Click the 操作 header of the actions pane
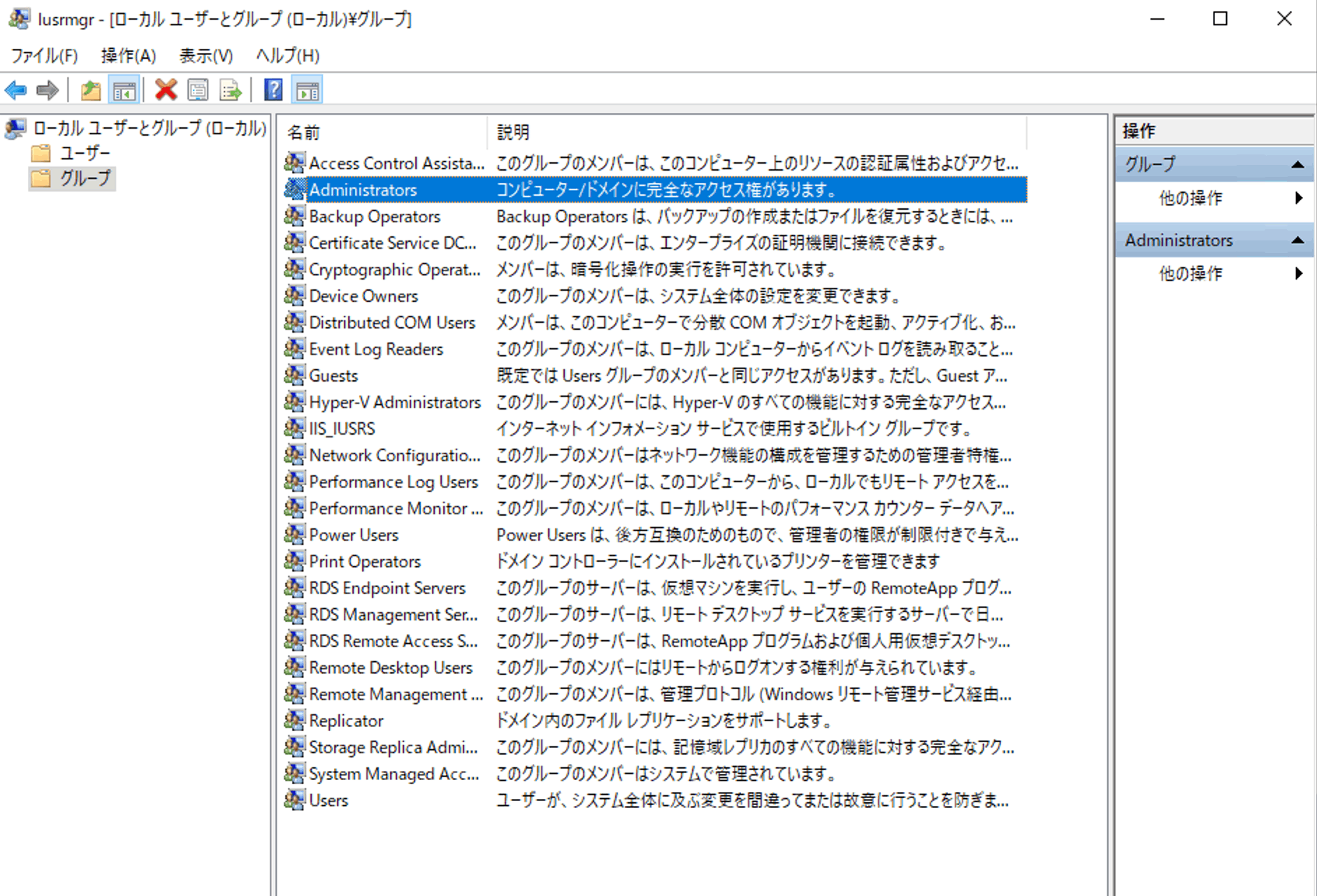Screen dimensions: 1317x896 coord(1214,131)
